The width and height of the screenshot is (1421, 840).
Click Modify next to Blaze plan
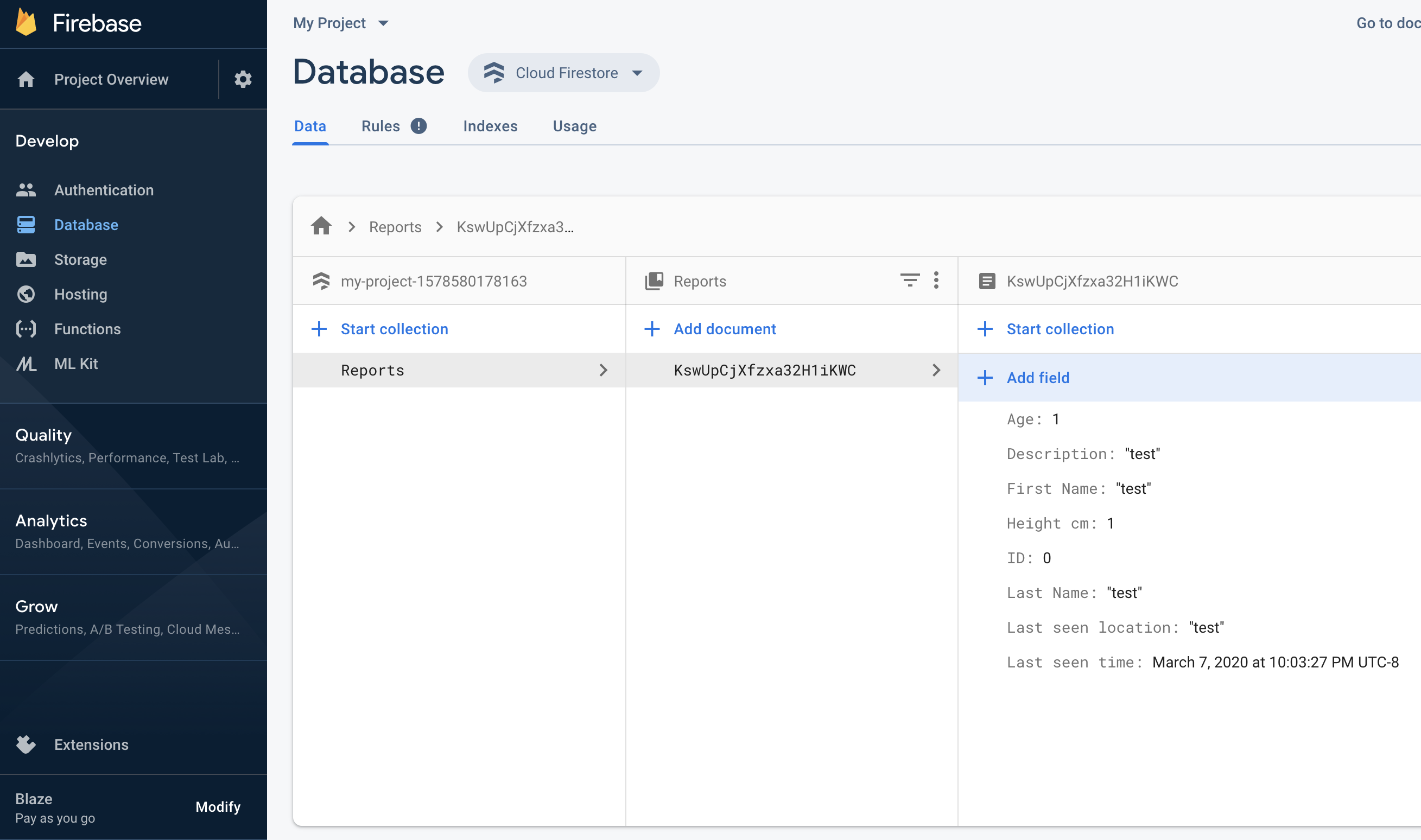point(218,806)
